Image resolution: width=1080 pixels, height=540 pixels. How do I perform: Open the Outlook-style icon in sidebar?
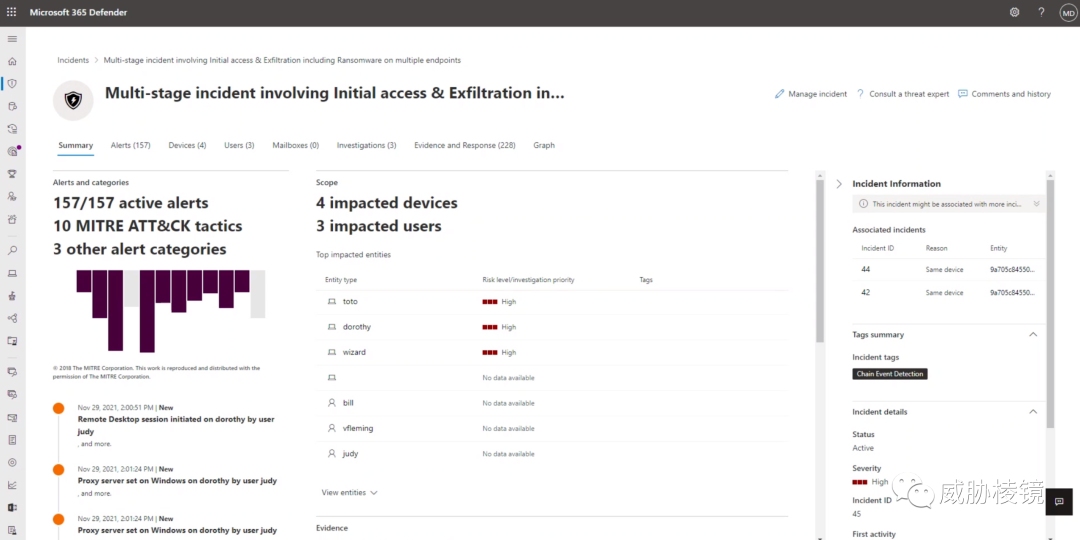pyautogui.click(x=12, y=508)
